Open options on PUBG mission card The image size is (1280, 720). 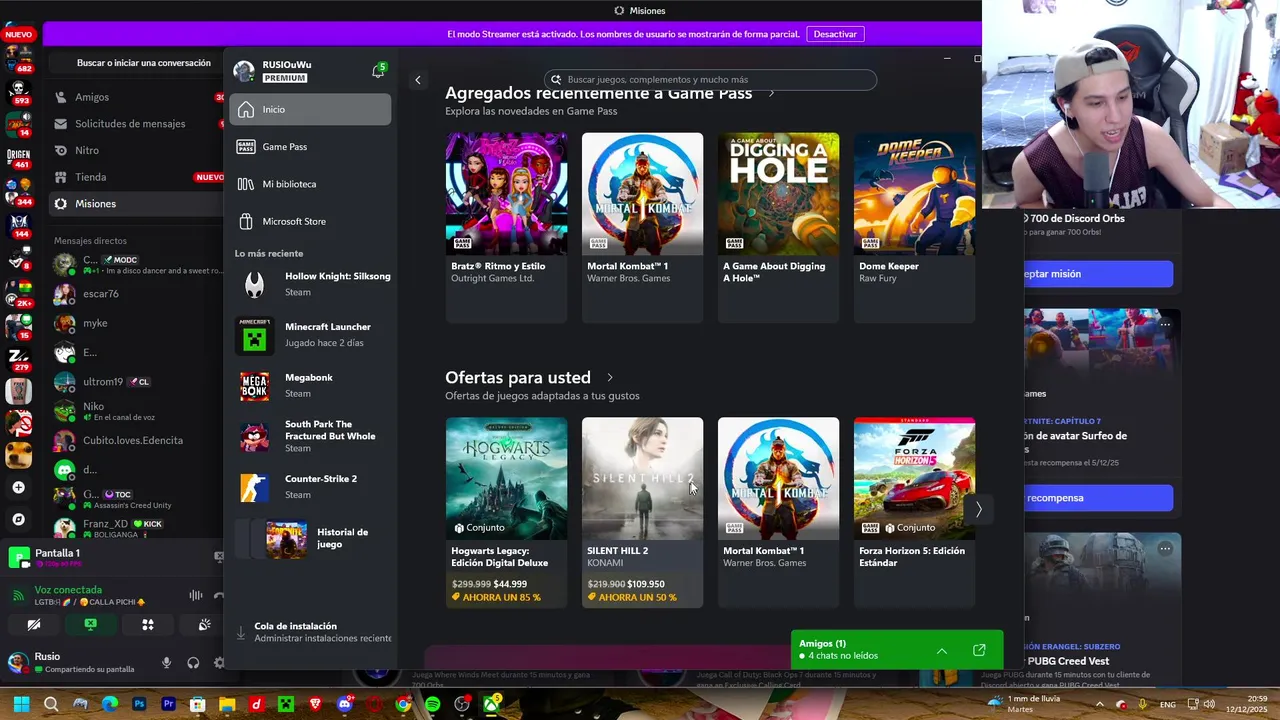[x=1165, y=548]
